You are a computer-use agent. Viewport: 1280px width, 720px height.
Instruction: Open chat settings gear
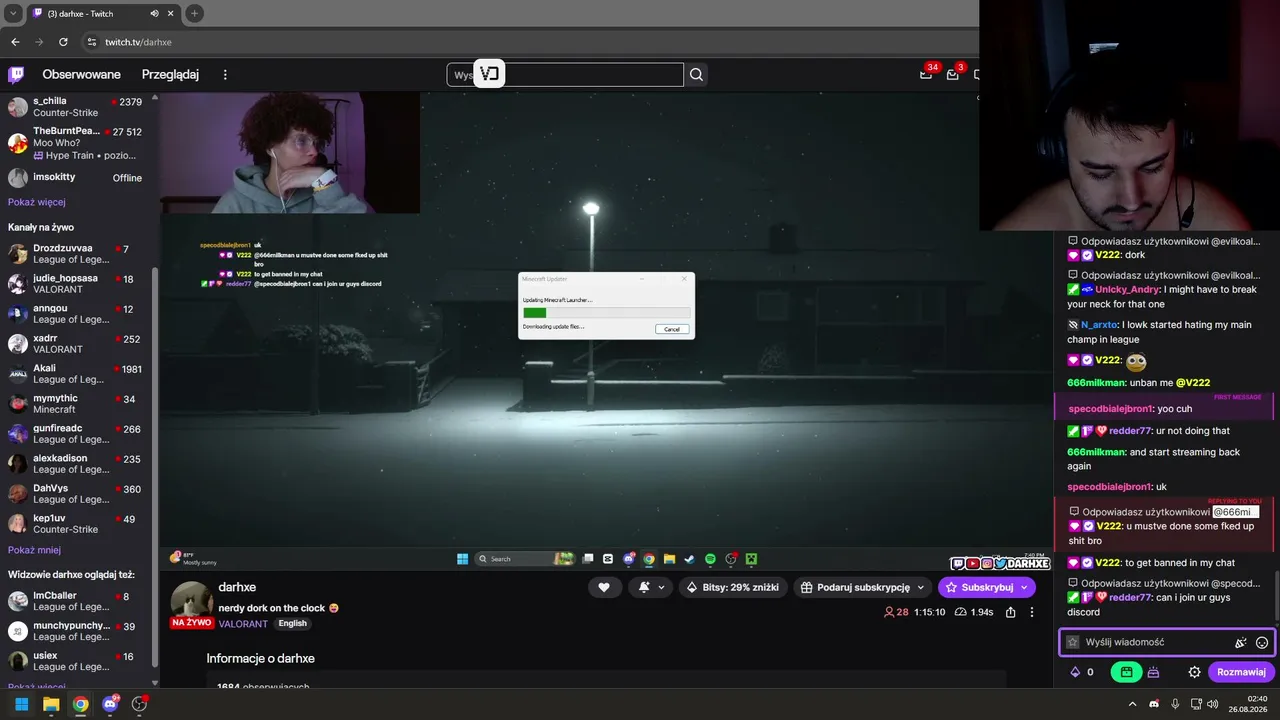(x=1194, y=672)
